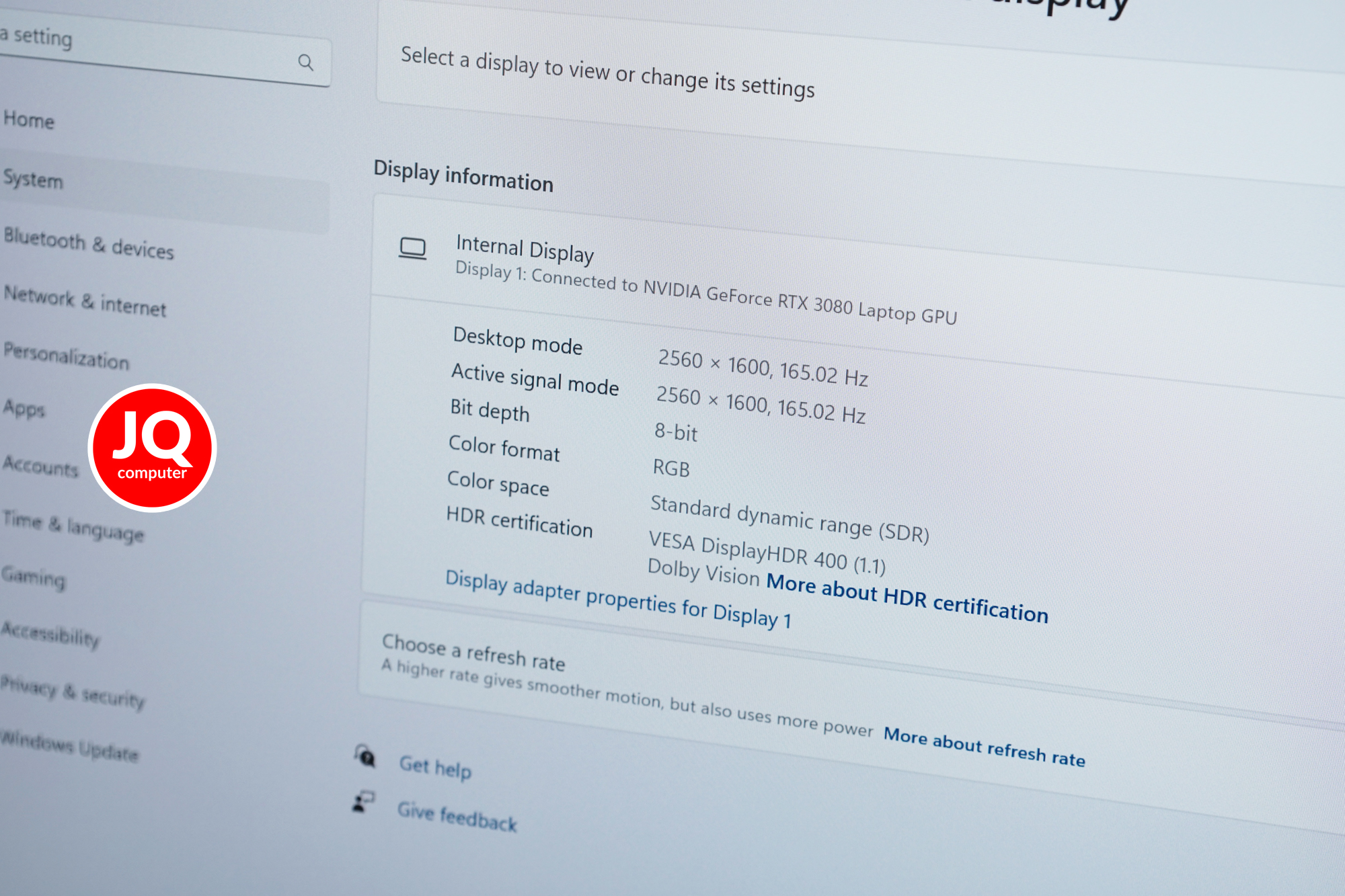Click the Internal Display laptop icon

(412, 249)
